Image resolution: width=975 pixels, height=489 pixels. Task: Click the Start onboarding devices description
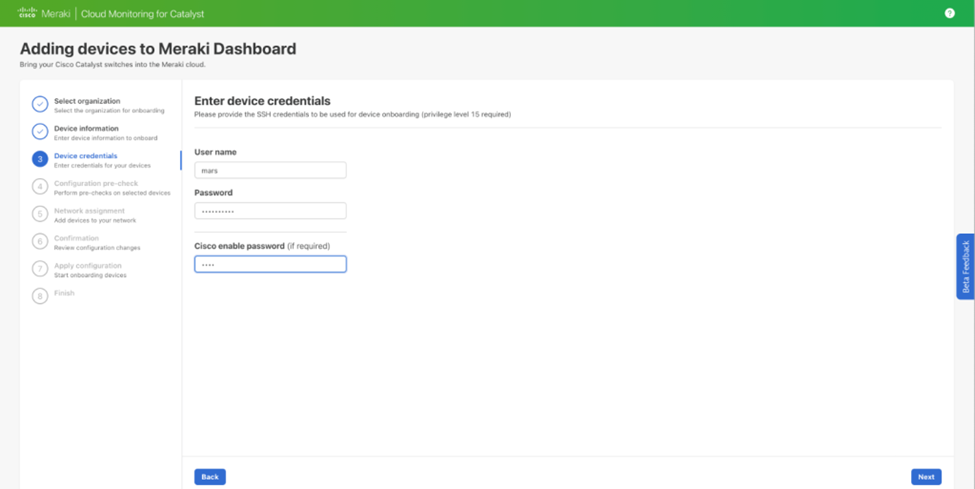tap(90, 275)
